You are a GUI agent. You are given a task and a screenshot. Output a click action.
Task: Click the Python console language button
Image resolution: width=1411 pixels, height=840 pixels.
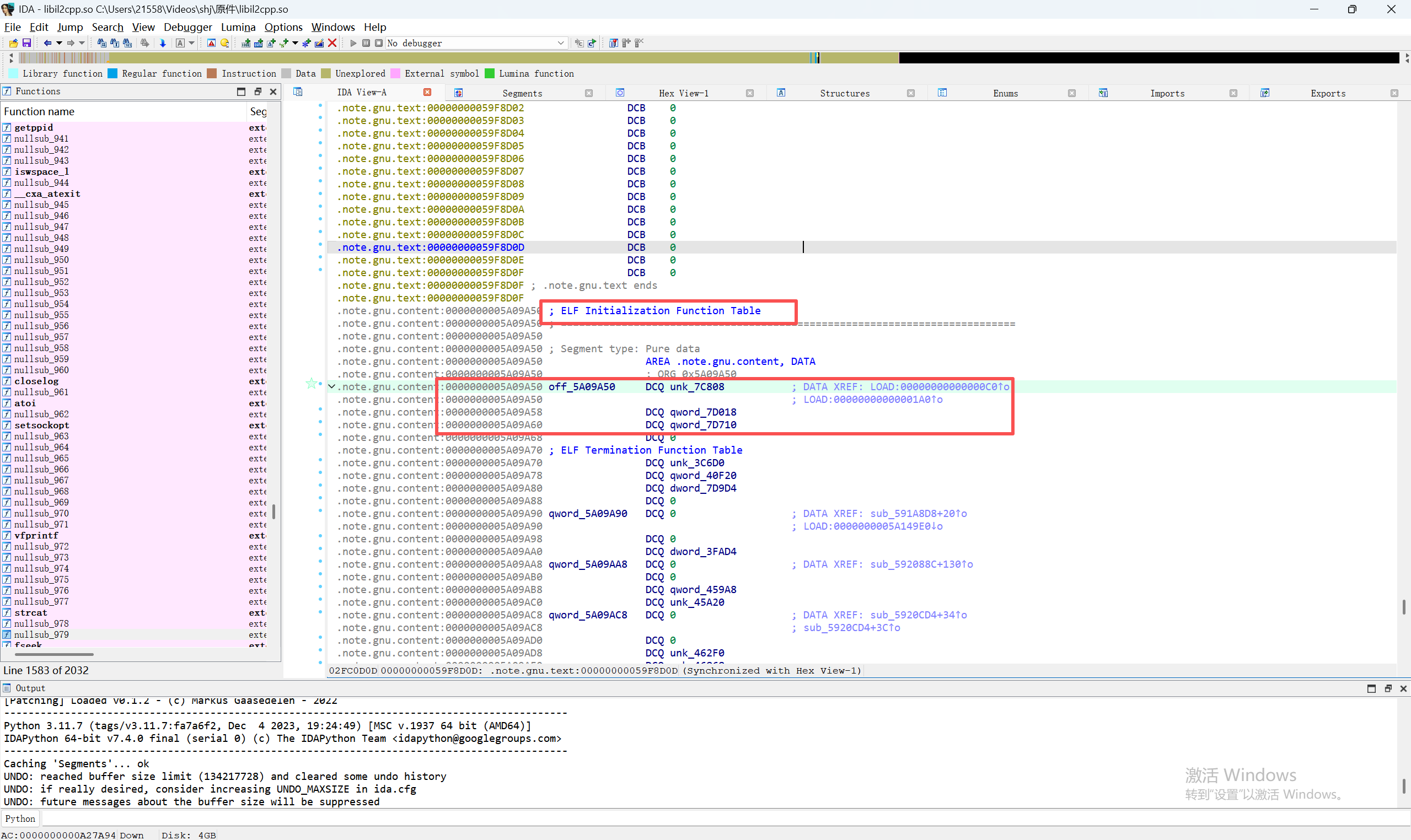tap(20, 819)
